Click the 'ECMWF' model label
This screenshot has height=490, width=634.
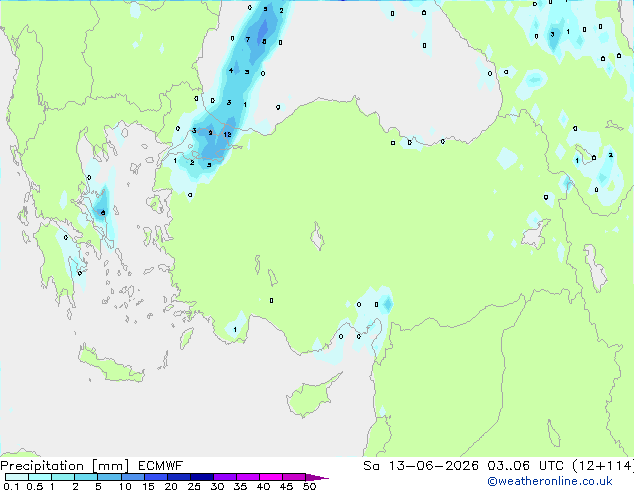(x=160, y=466)
